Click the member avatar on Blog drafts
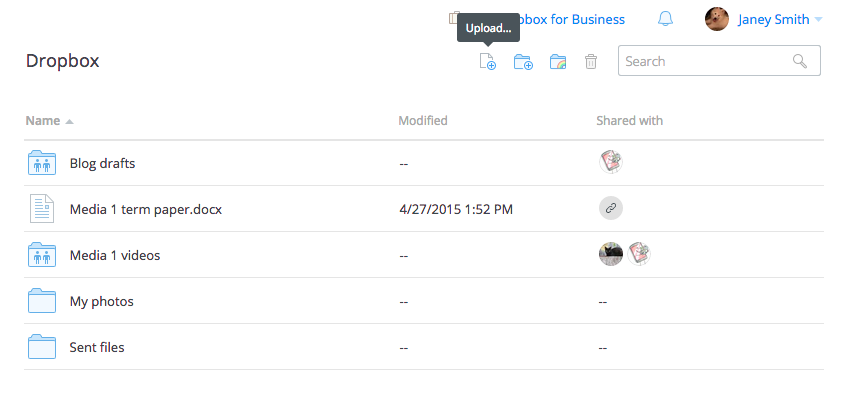 pos(611,162)
